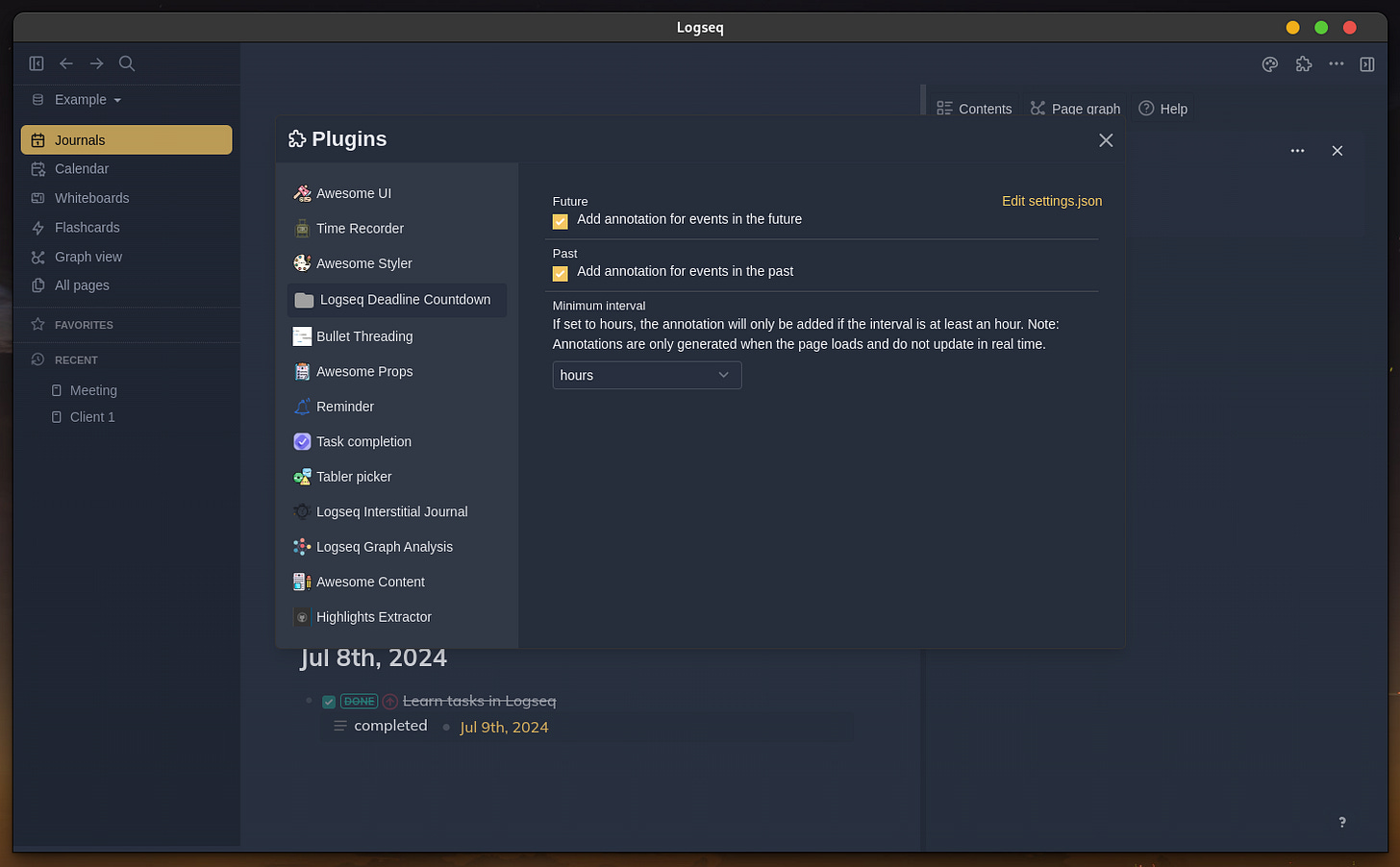This screenshot has height=867, width=1400.
Task: Click Edit settings.json link
Action: point(1052,201)
